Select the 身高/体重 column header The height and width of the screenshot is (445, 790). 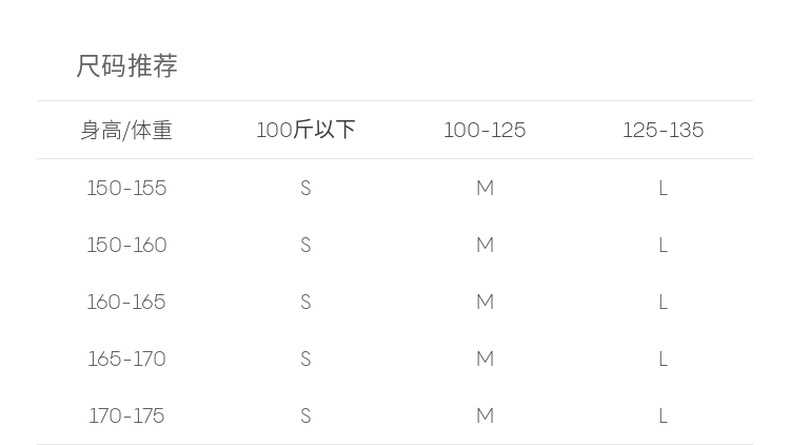pyautogui.click(x=126, y=130)
